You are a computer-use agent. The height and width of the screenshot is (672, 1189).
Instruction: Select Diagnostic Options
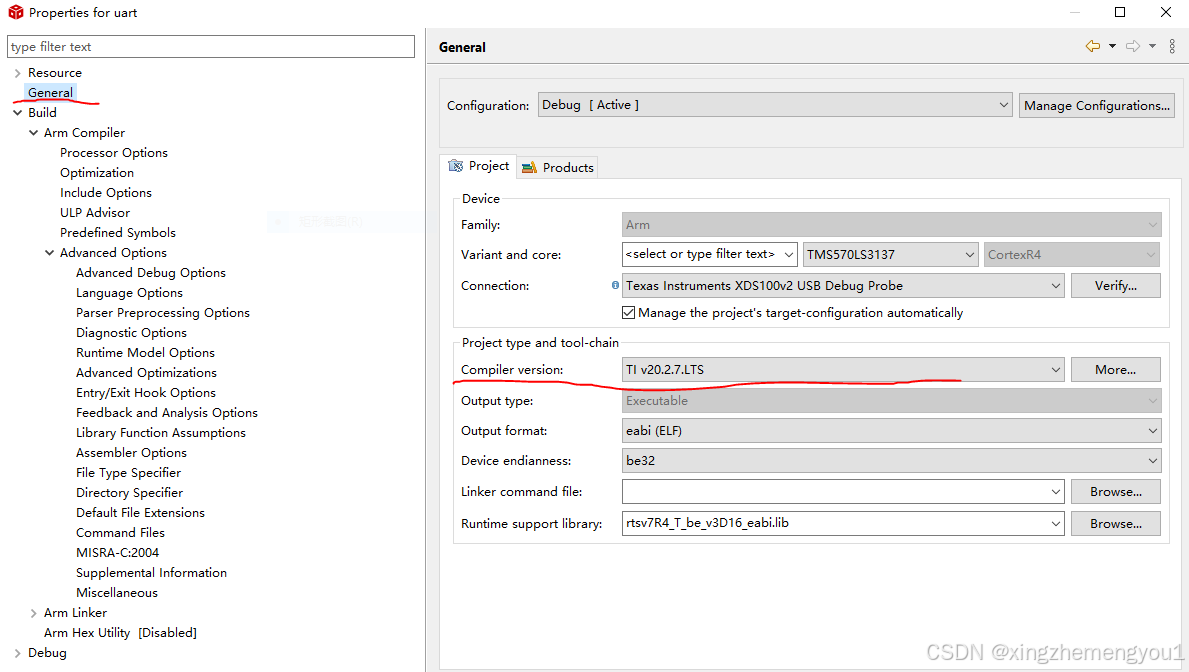click(131, 333)
